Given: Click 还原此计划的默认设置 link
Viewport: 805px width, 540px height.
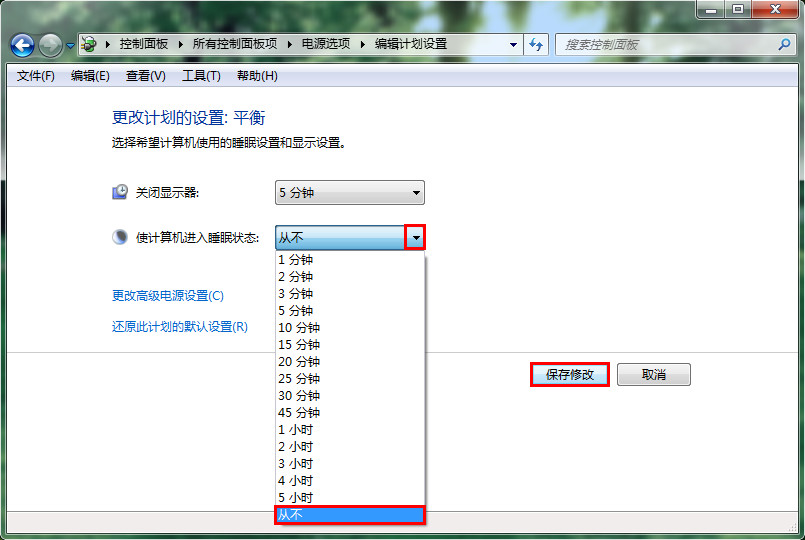Looking at the screenshot, I should pyautogui.click(x=180, y=327).
